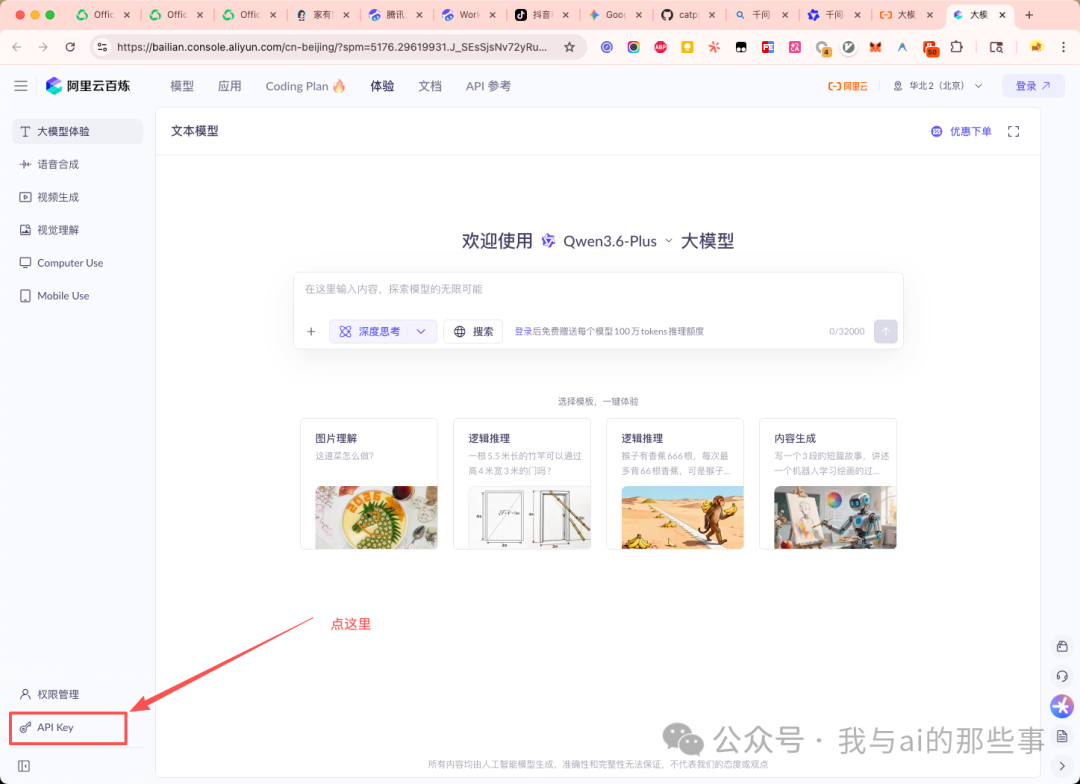Click the tab search icon in toolbar
The image size is (1080, 784).
996,47
